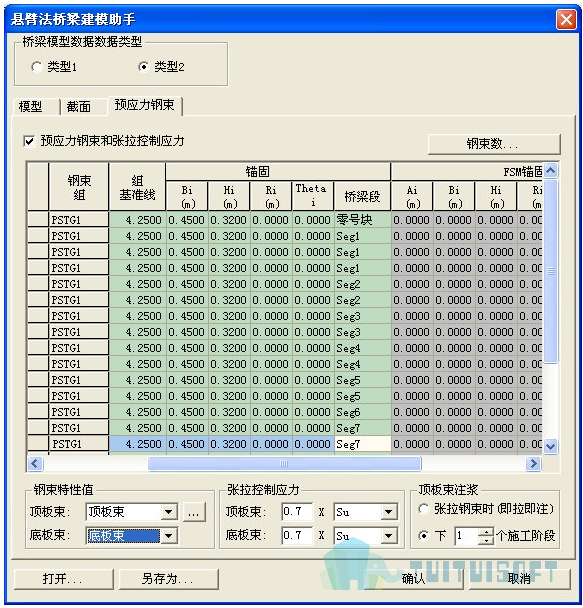Open the 预应力钢束 tab

click(x=145, y=105)
